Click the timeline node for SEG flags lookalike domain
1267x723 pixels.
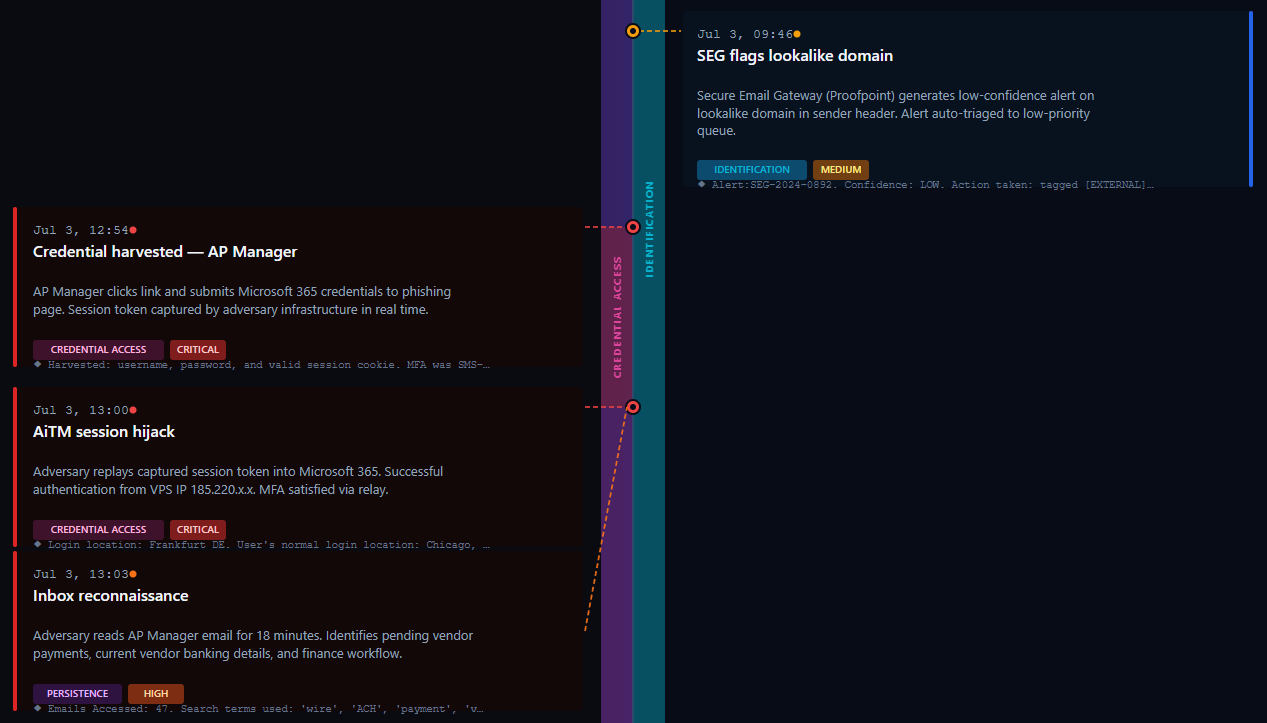(x=633, y=31)
